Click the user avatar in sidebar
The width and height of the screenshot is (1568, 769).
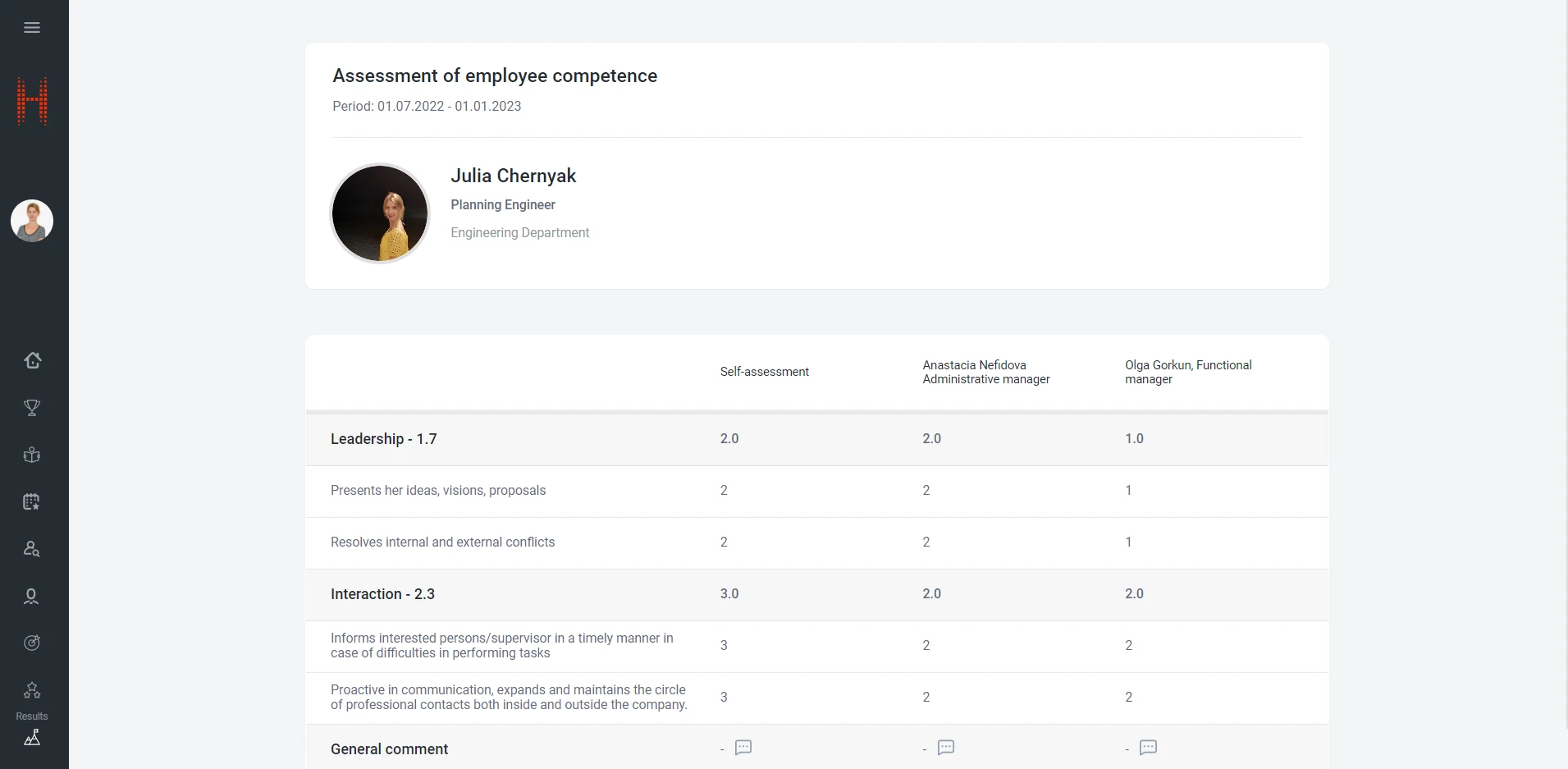(32, 221)
